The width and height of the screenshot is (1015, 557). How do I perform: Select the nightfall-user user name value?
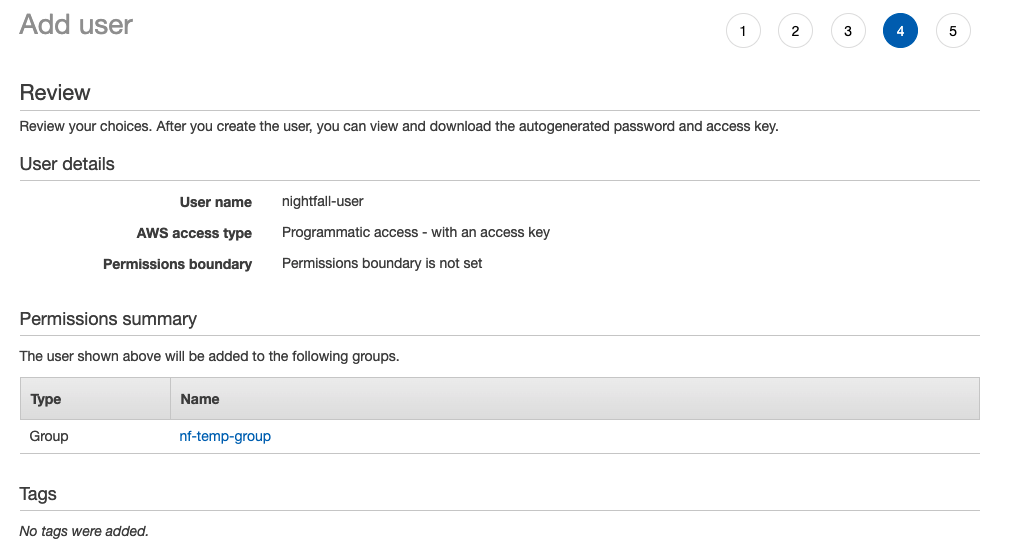(322, 201)
